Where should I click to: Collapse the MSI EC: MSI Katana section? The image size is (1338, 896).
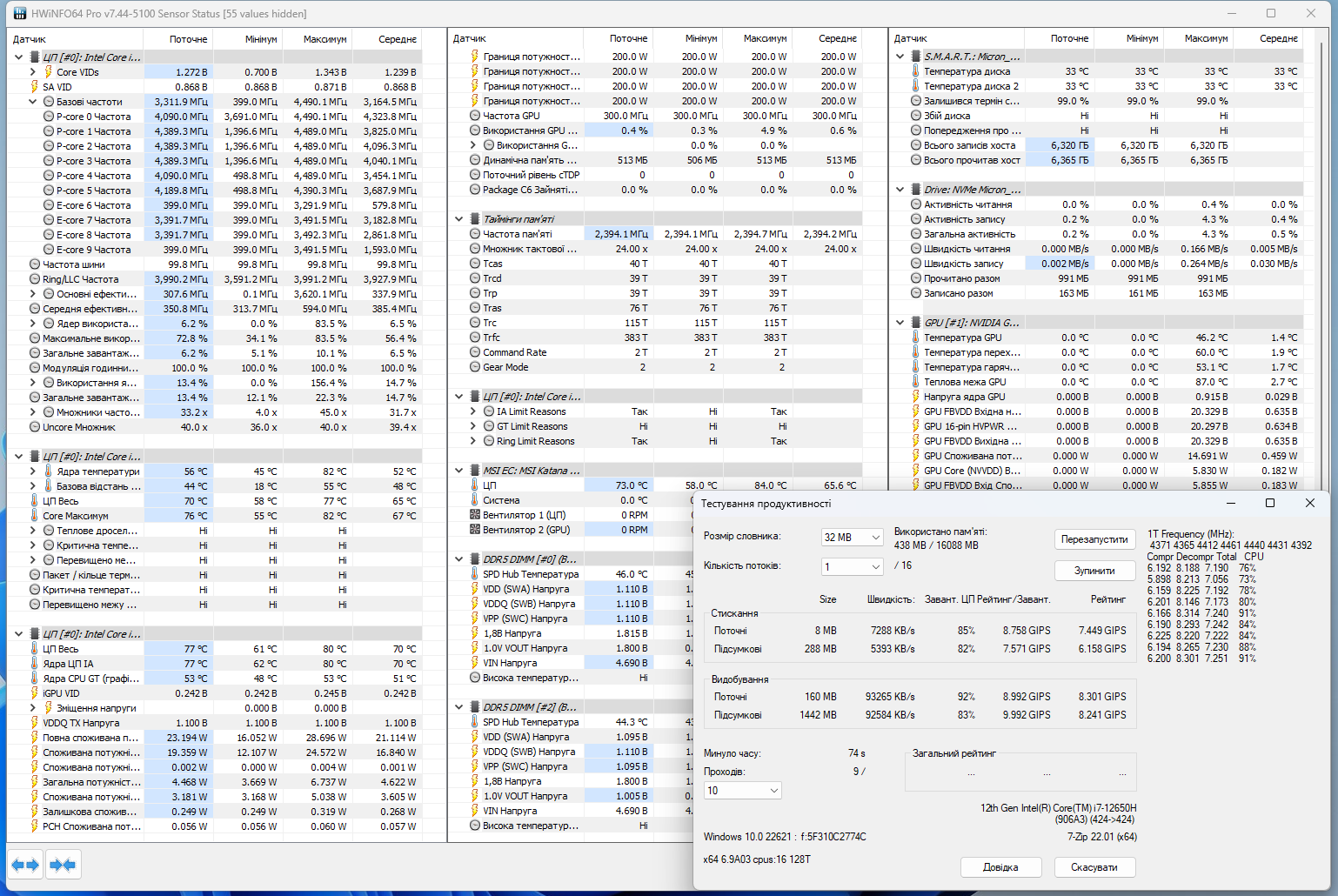tap(458, 471)
